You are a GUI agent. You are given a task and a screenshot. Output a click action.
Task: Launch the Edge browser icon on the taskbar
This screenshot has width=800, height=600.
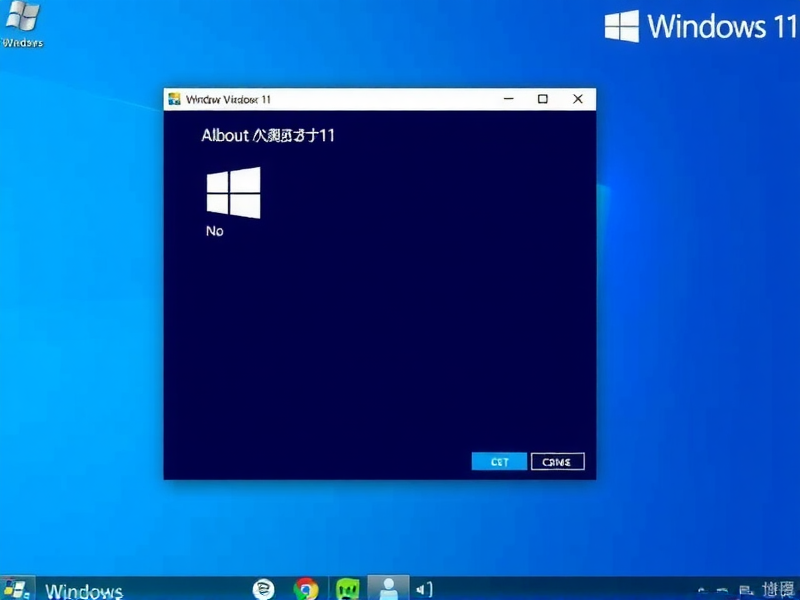(x=262, y=588)
